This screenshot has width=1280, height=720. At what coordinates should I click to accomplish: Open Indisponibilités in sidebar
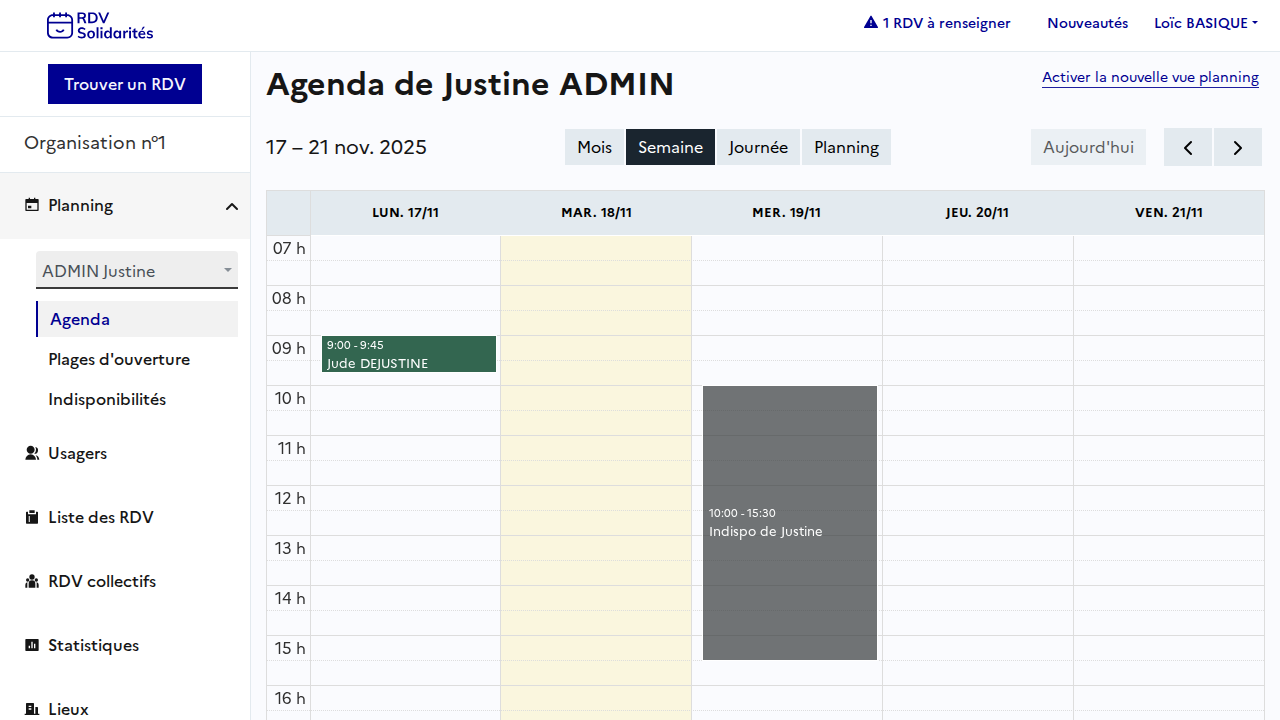point(107,399)
